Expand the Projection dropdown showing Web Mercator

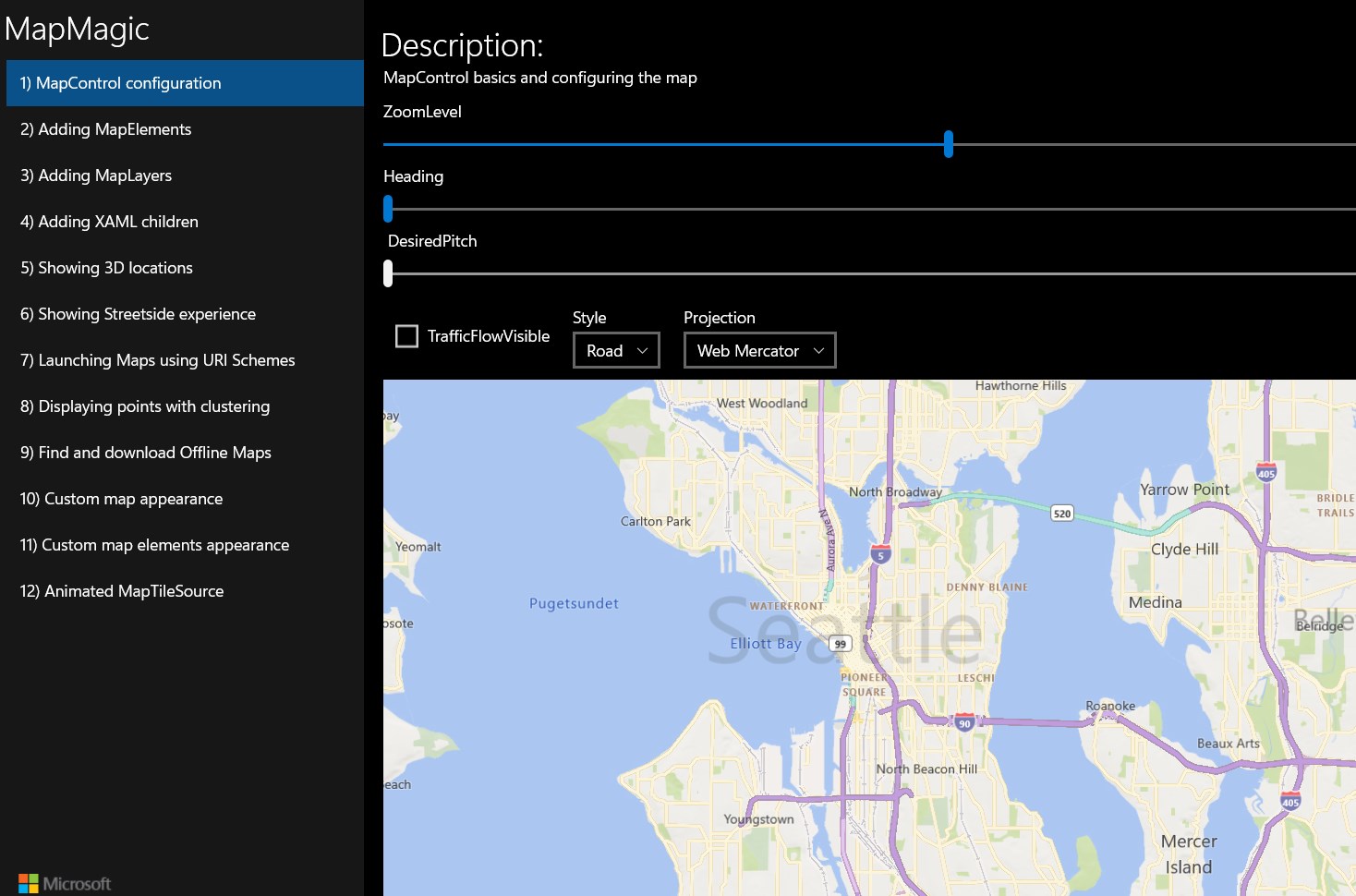tap(759, 351)
